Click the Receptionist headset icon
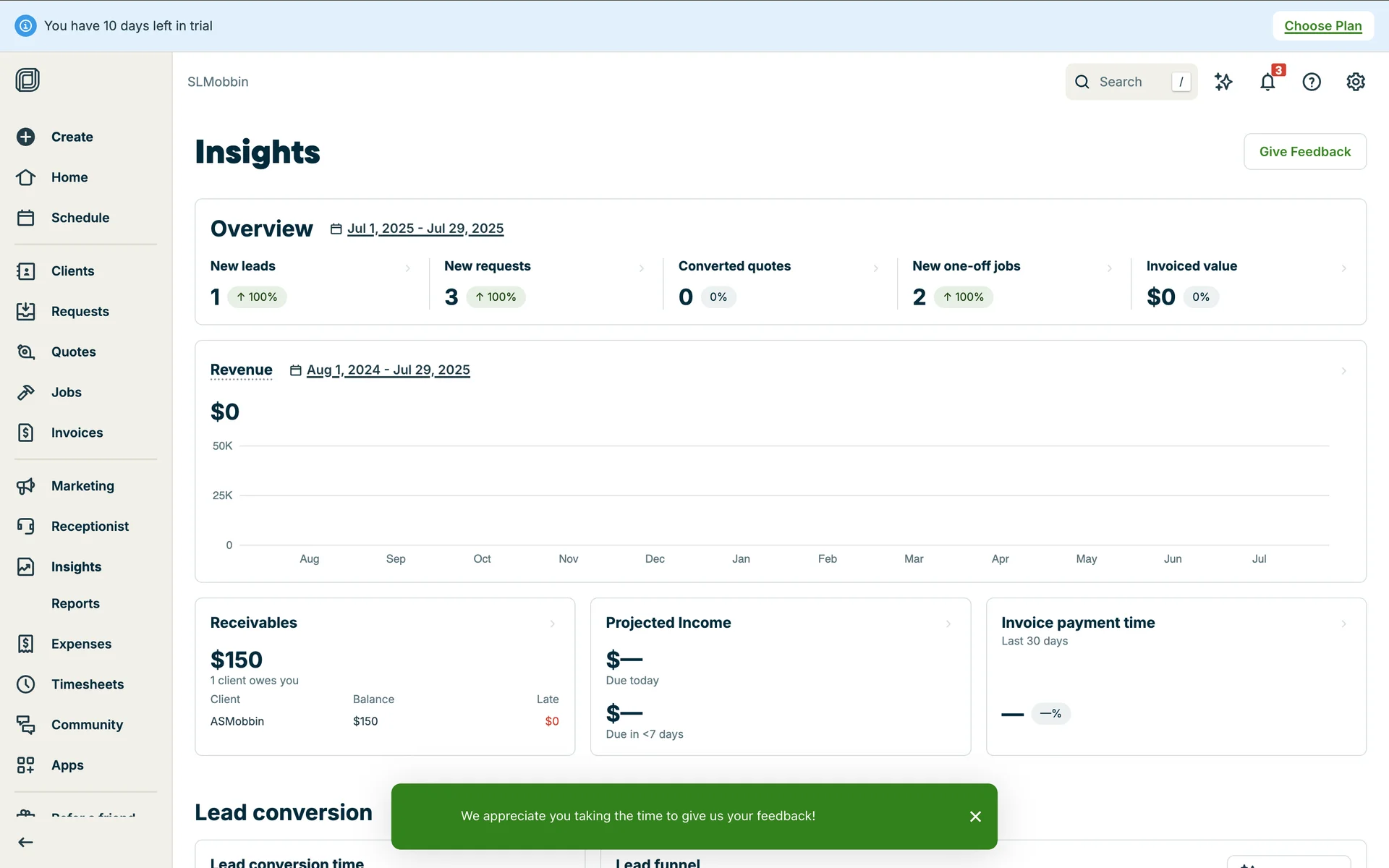 [26, 526]
